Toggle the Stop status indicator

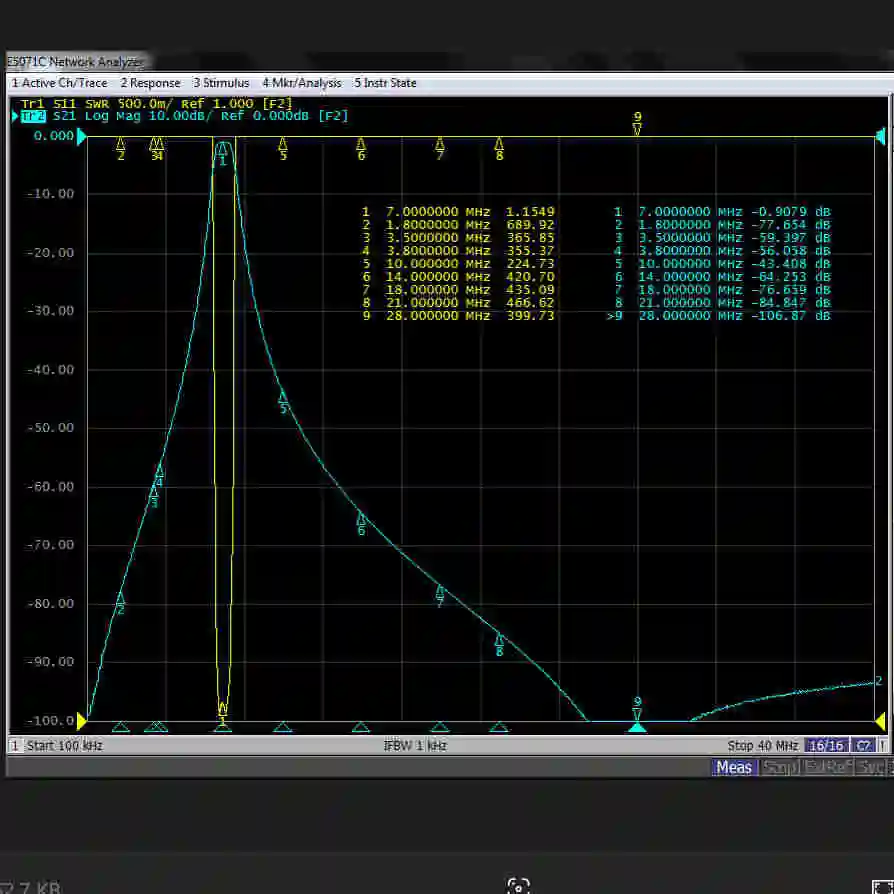click(x=779, y=767)
